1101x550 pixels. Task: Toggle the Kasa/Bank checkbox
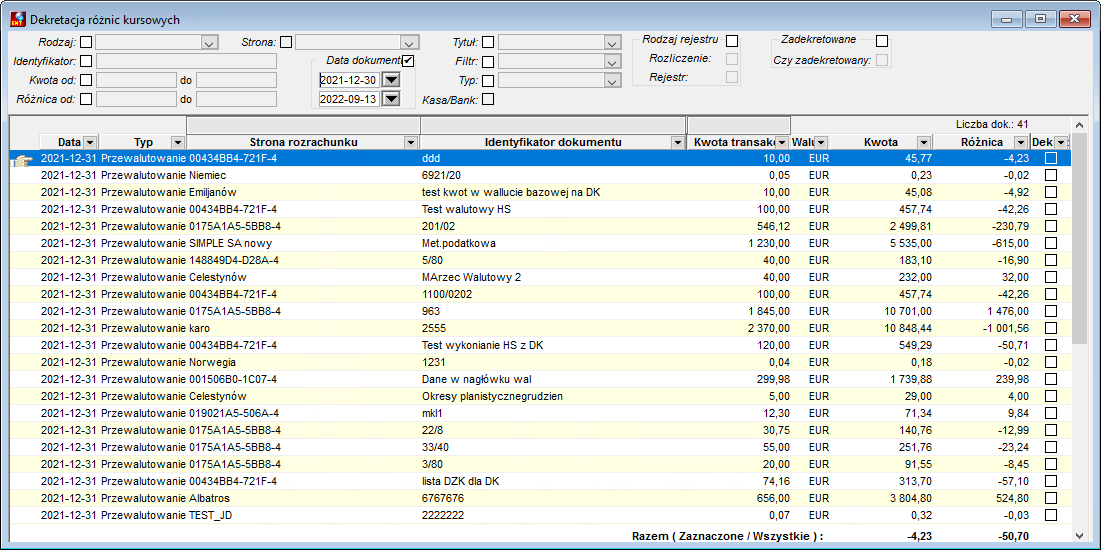(488, 99)
